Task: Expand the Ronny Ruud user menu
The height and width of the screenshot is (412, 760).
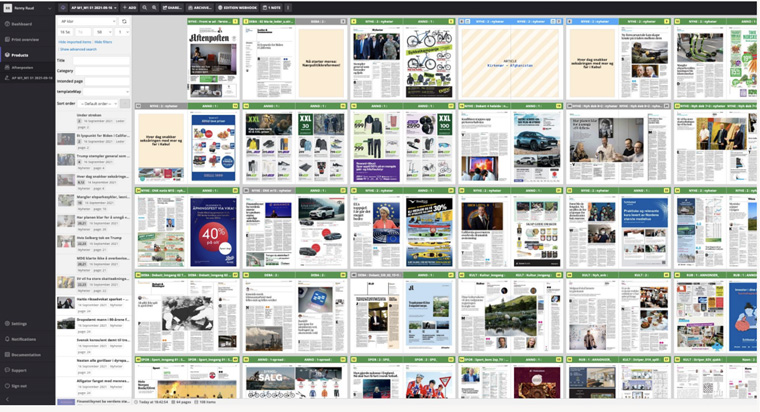Action: pyautogui.click(x=28, y=8)
